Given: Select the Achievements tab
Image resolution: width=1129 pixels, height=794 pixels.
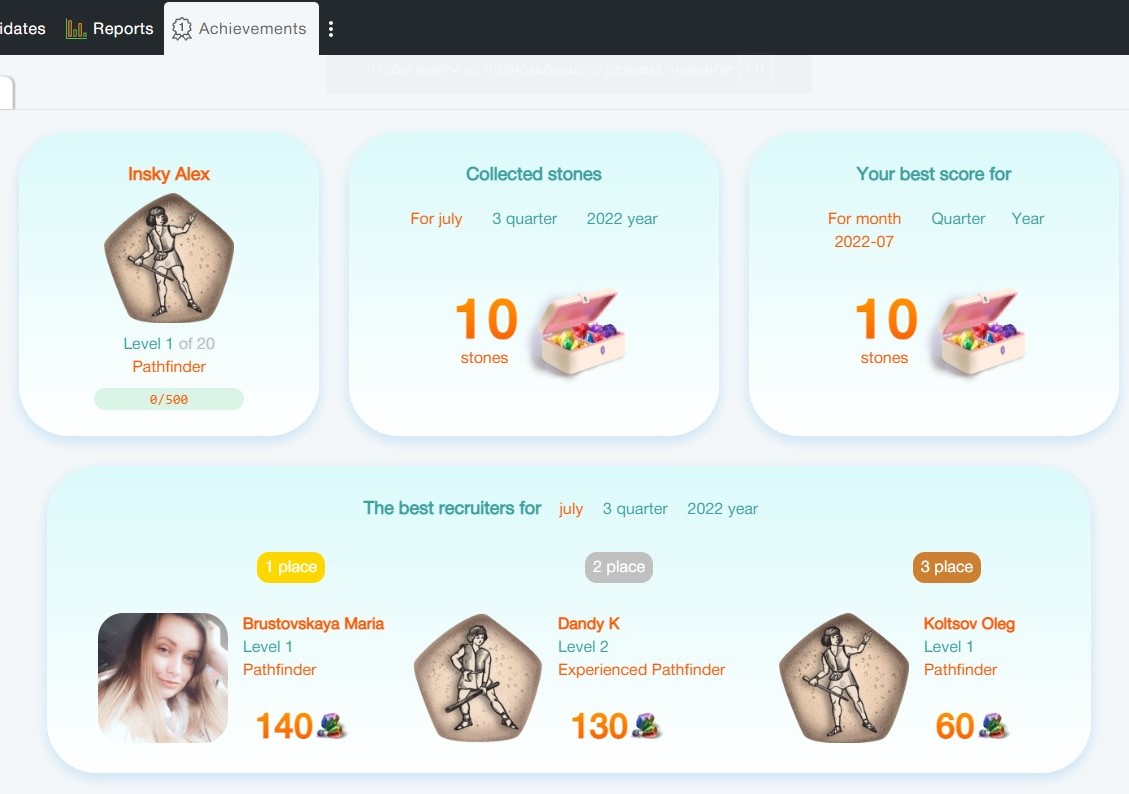Looking at the screenshot, I should [241, 29].
